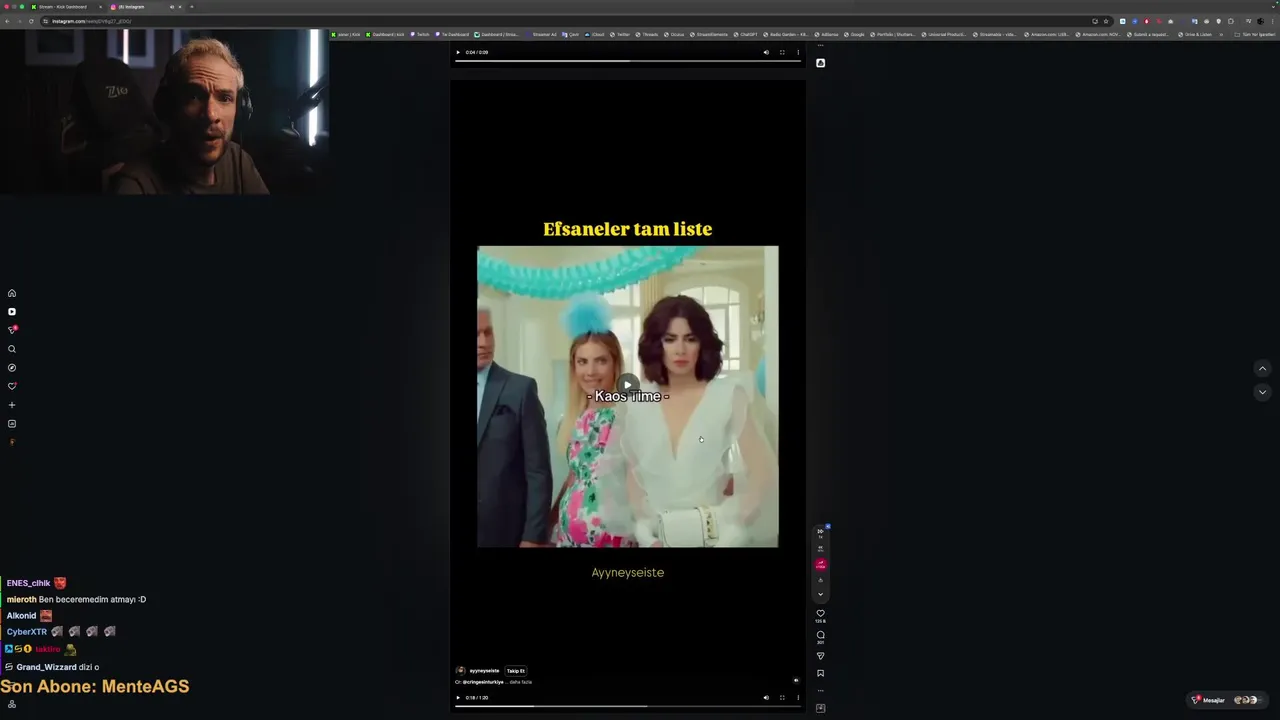Screen dimensions: 1280x720
Task: Click the Create plus icon in the sidebar
Action: pyautogui.click(x=12, y=405)
